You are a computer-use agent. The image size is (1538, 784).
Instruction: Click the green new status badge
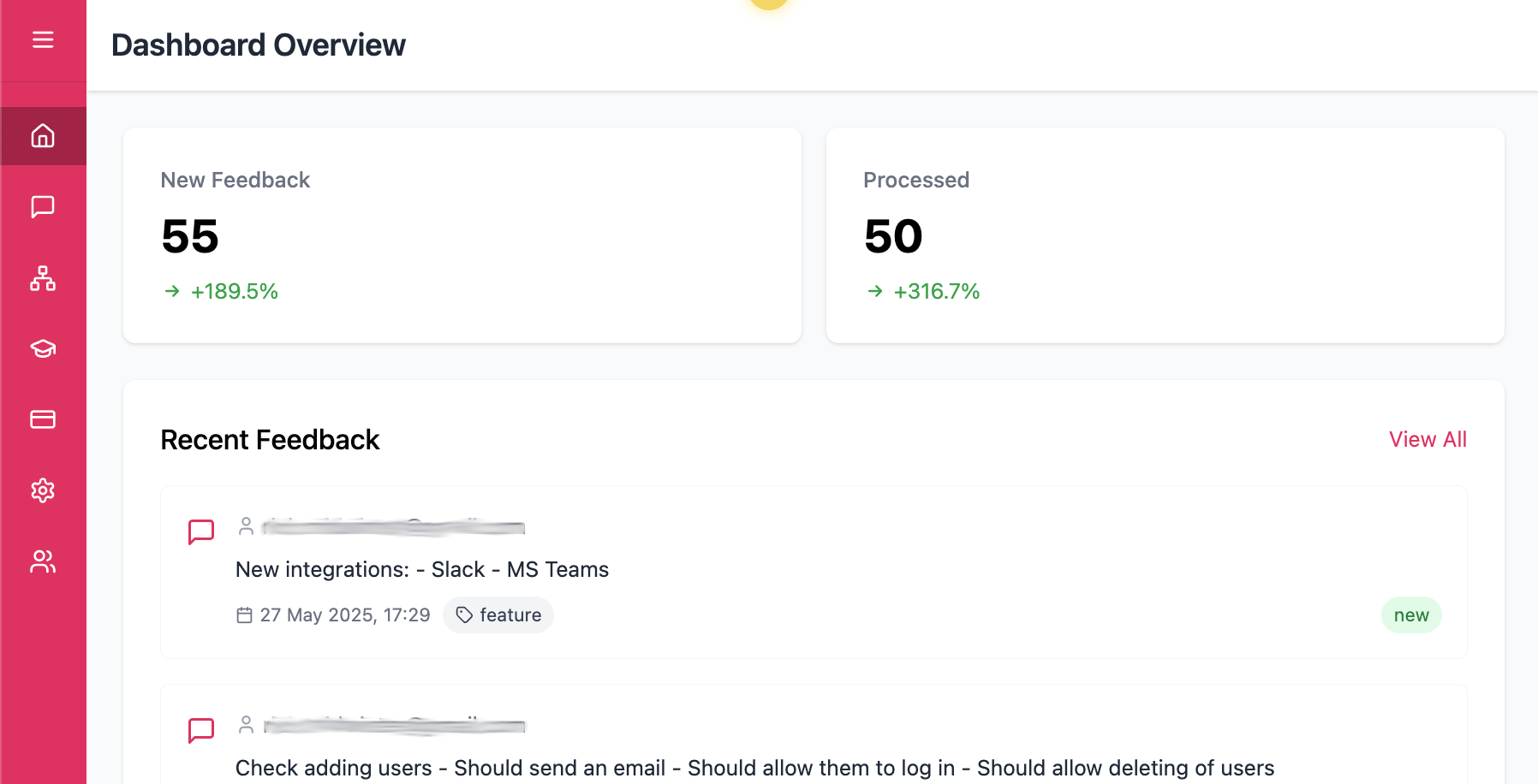(1411, 615)
